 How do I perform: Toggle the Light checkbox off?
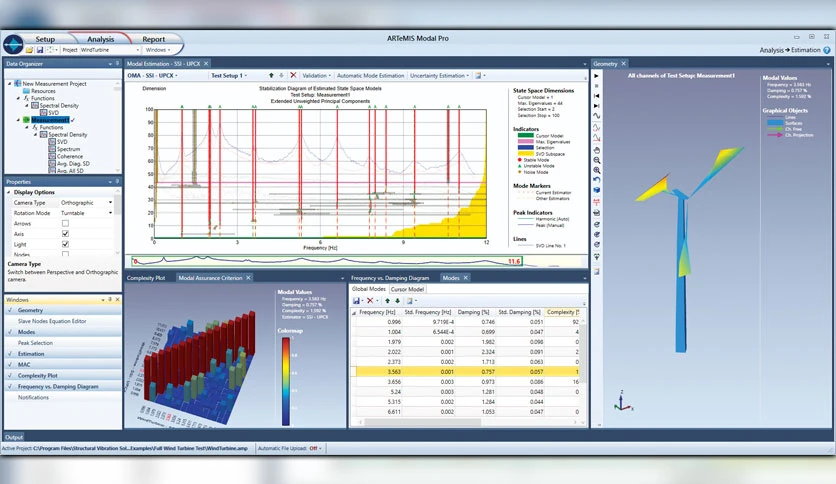pos(65,244)
